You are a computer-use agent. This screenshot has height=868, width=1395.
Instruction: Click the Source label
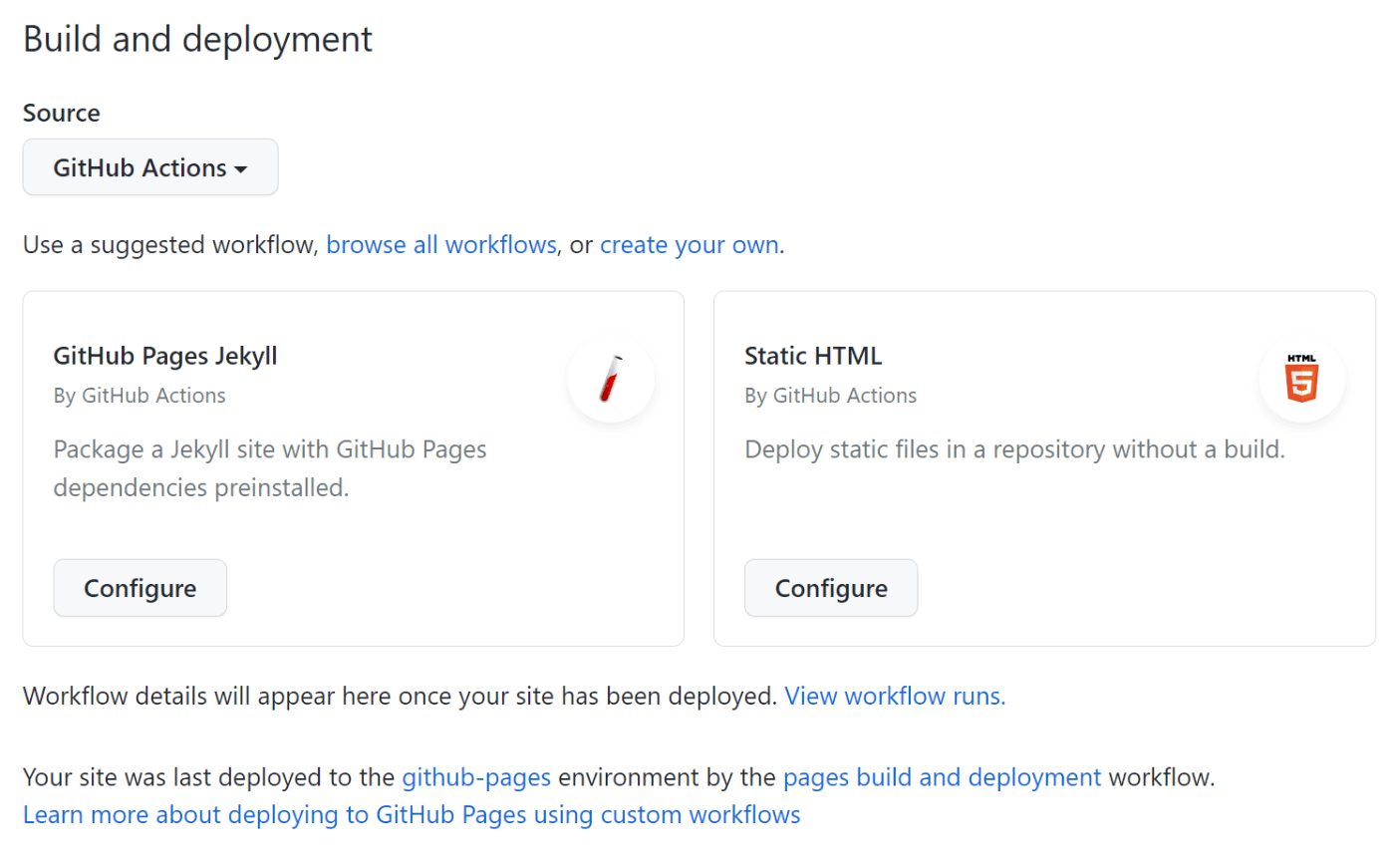coord(62,113)
